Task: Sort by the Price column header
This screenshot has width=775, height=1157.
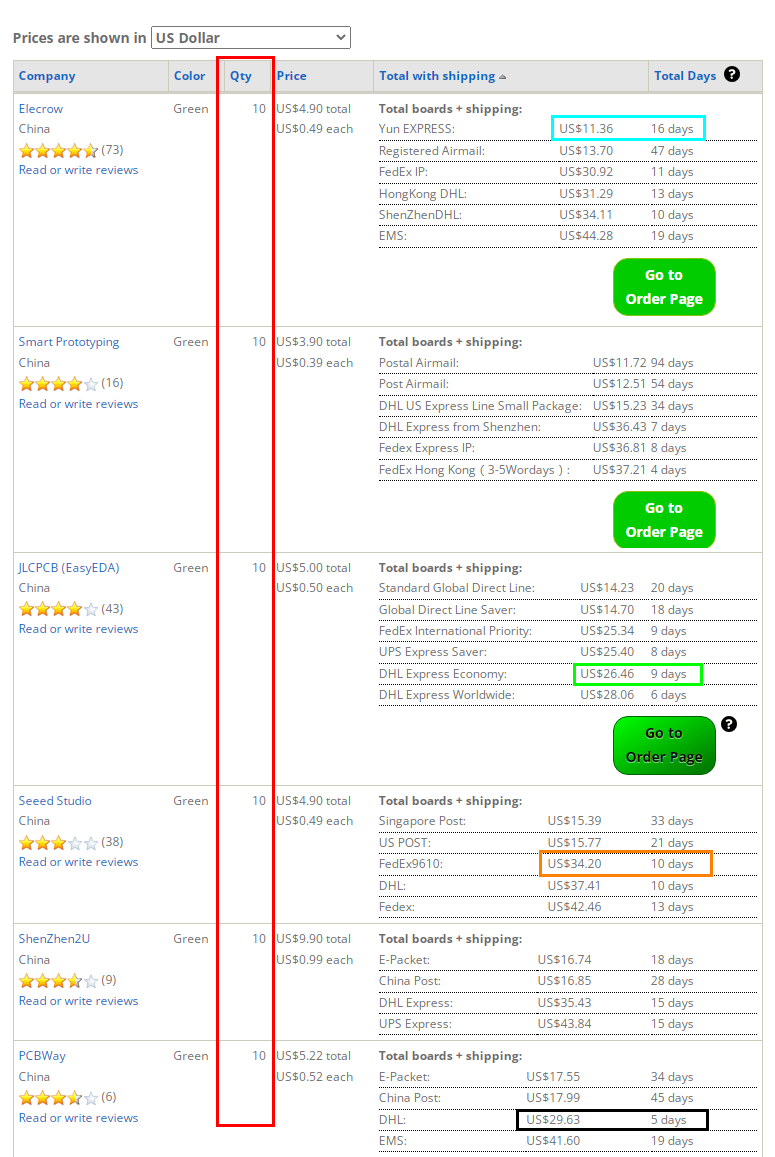Action: pos(292,76)
